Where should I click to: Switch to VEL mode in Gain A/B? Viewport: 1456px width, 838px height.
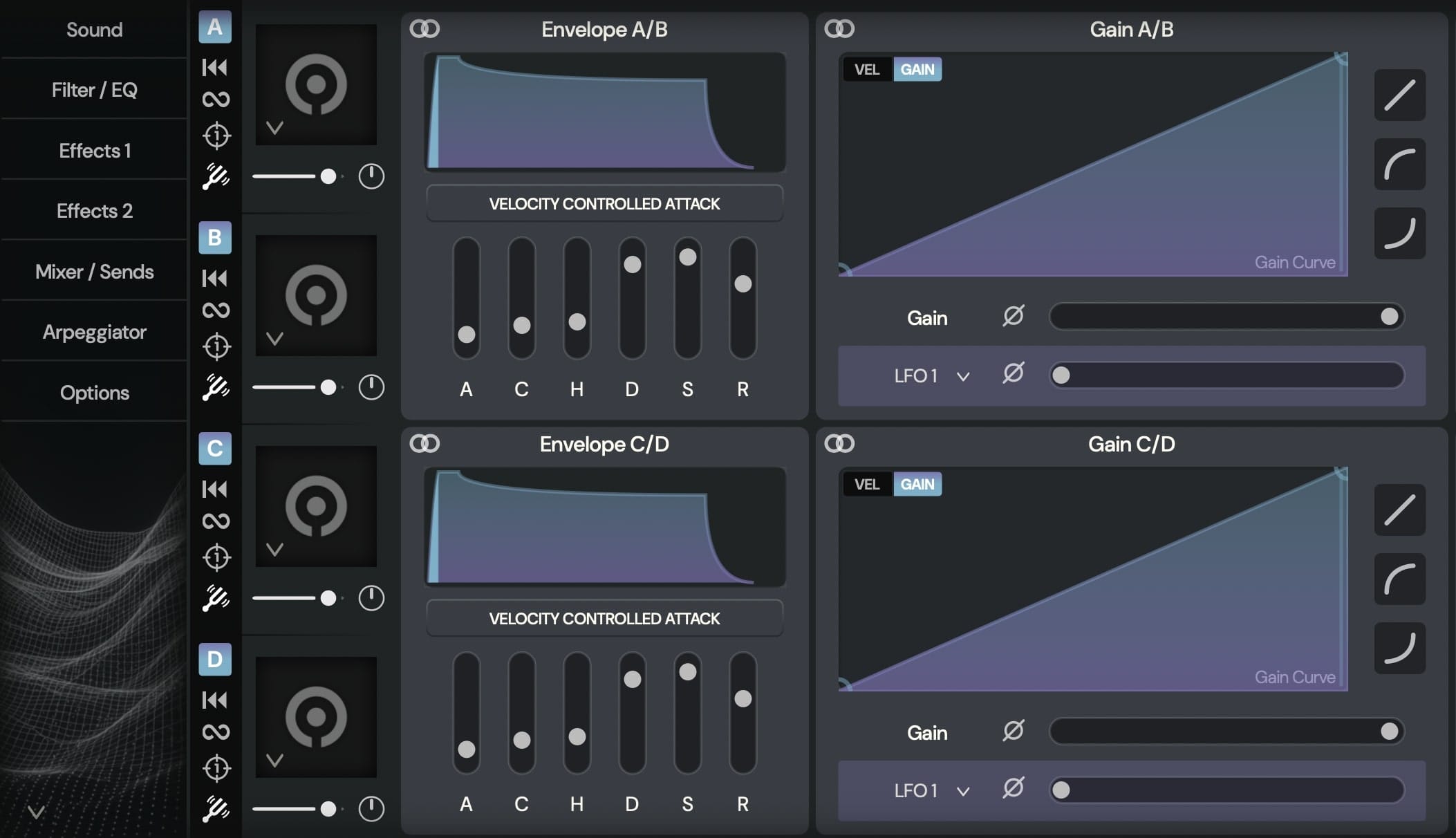tap(867, 69)
